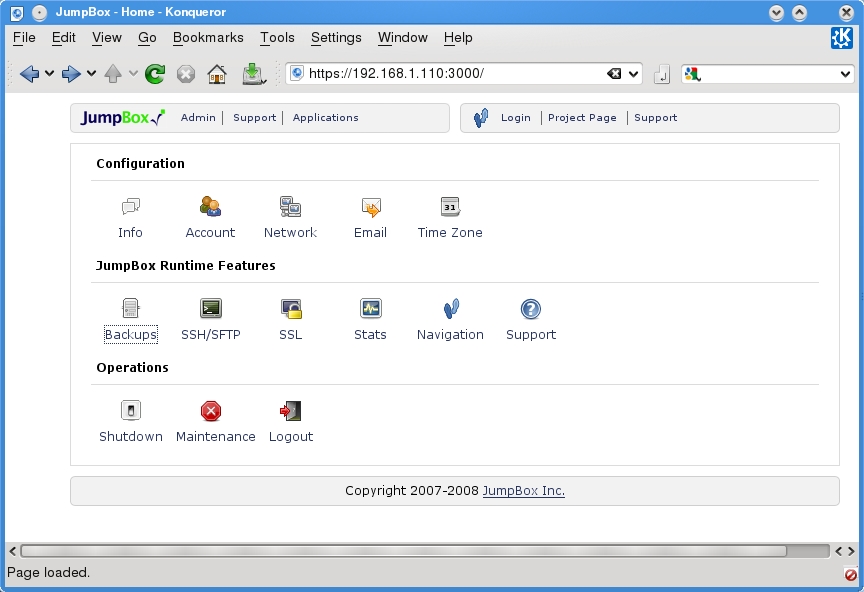Screen dimensions: 864x592
Task: Open the Stats monitor icon
Action: coord(370,309)
